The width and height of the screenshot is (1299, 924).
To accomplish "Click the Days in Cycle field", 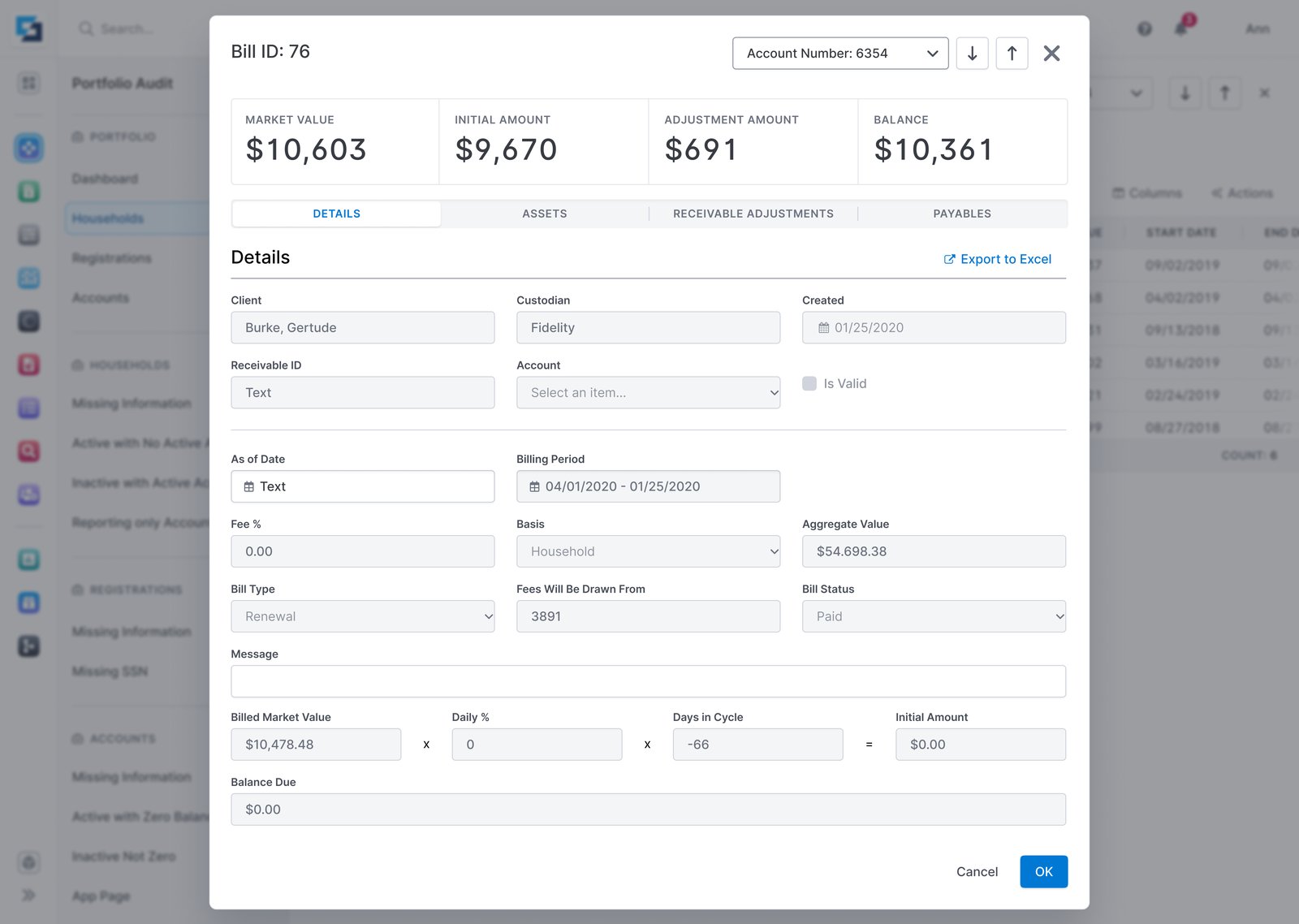I will click(x=757, y=745).
